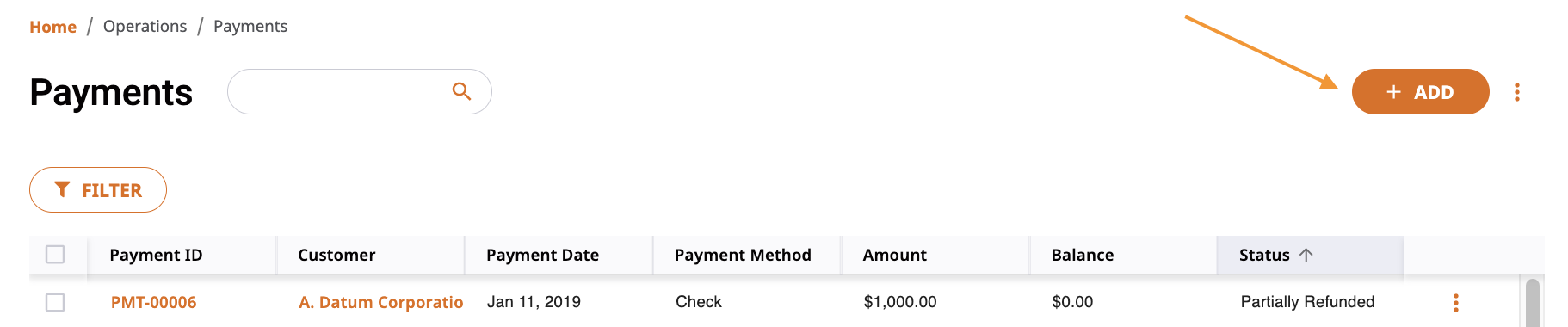Focus the Payments search field
1568x327 pixels.
pyautogui.click(x=340, y=91)
